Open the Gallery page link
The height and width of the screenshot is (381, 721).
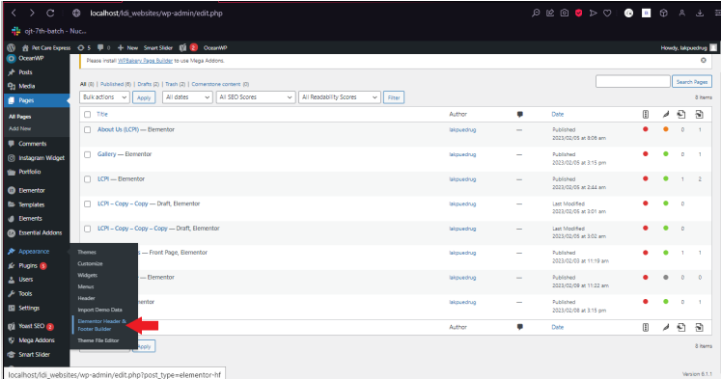(x=107, y=154)
